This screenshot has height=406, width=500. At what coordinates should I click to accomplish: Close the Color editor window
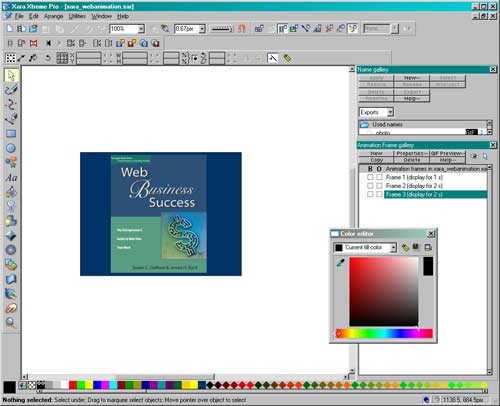click(x=431, y=234)
